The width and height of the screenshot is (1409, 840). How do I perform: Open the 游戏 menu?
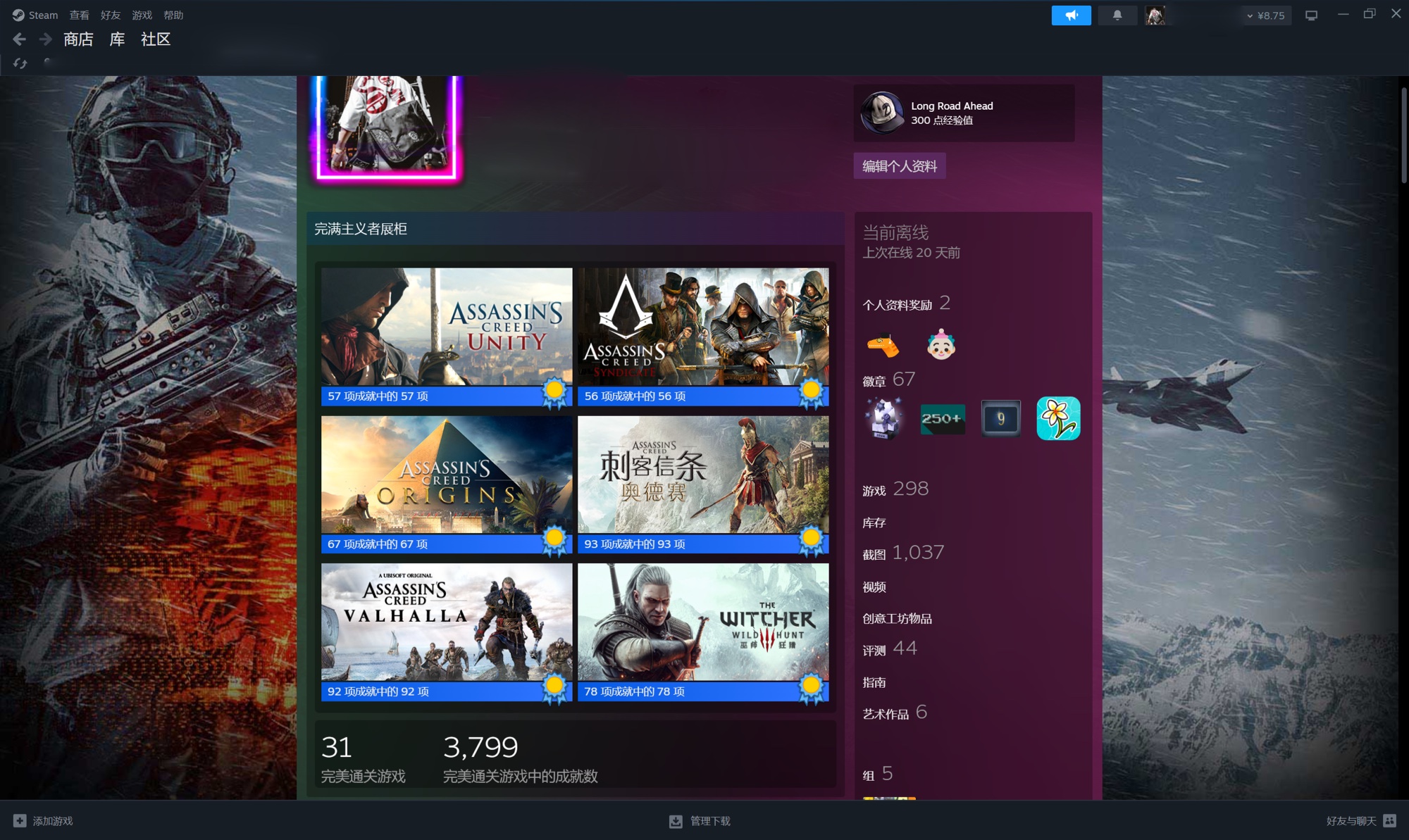(x=142, y=15)
